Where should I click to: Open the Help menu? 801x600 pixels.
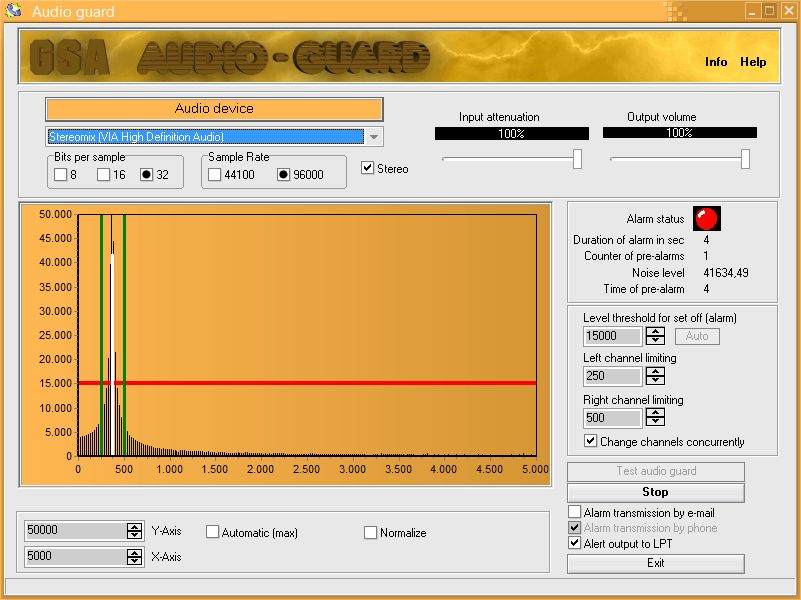(x=753, y=62)
